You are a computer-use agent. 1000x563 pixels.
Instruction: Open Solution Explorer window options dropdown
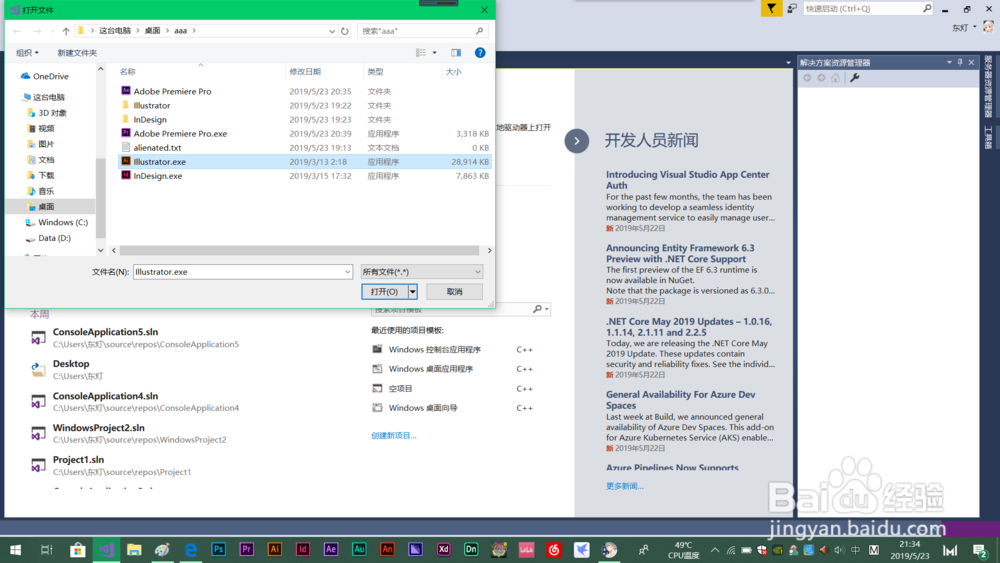tap(949, 62)
